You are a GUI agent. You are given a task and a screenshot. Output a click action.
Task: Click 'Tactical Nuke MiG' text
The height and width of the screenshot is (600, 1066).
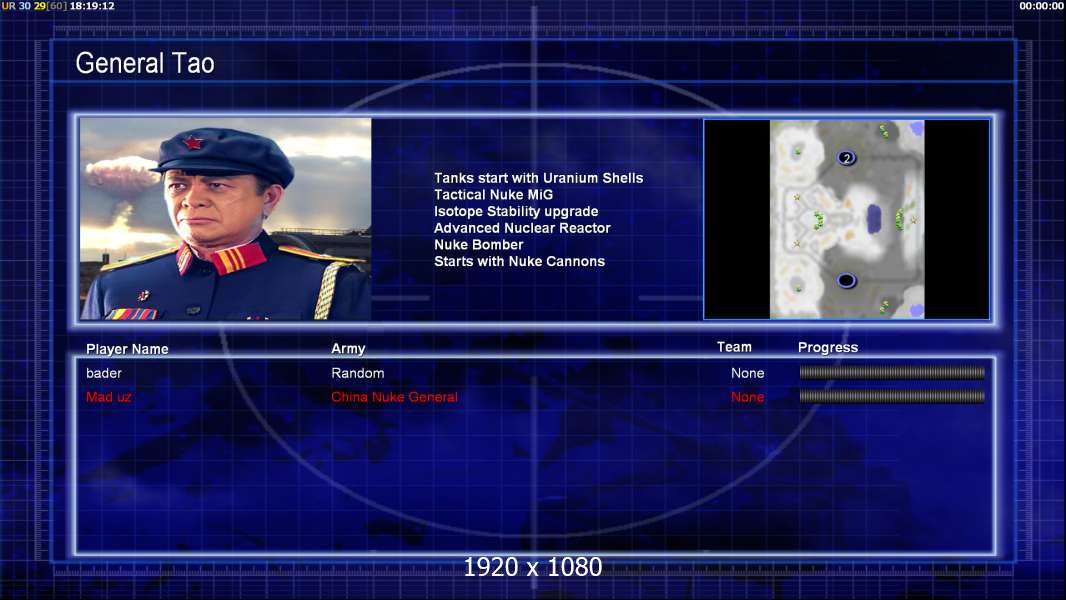[494, 194]
